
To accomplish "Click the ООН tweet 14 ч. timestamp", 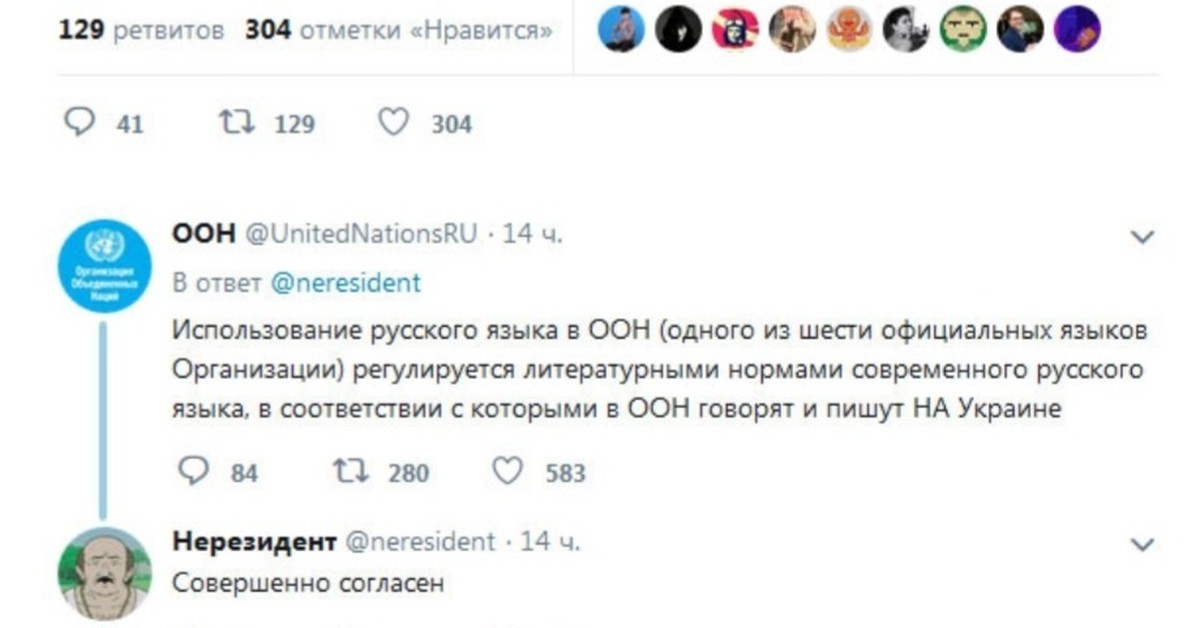I will (x=533, y=235).
